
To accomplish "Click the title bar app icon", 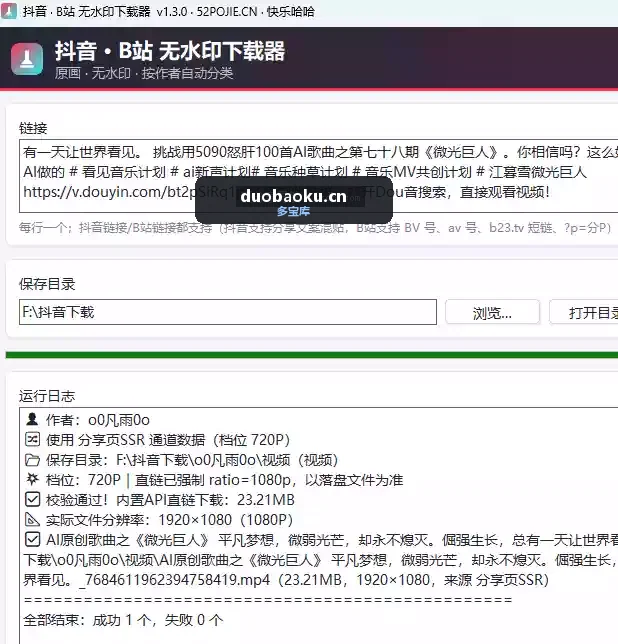I will click(x=9, y=11).
